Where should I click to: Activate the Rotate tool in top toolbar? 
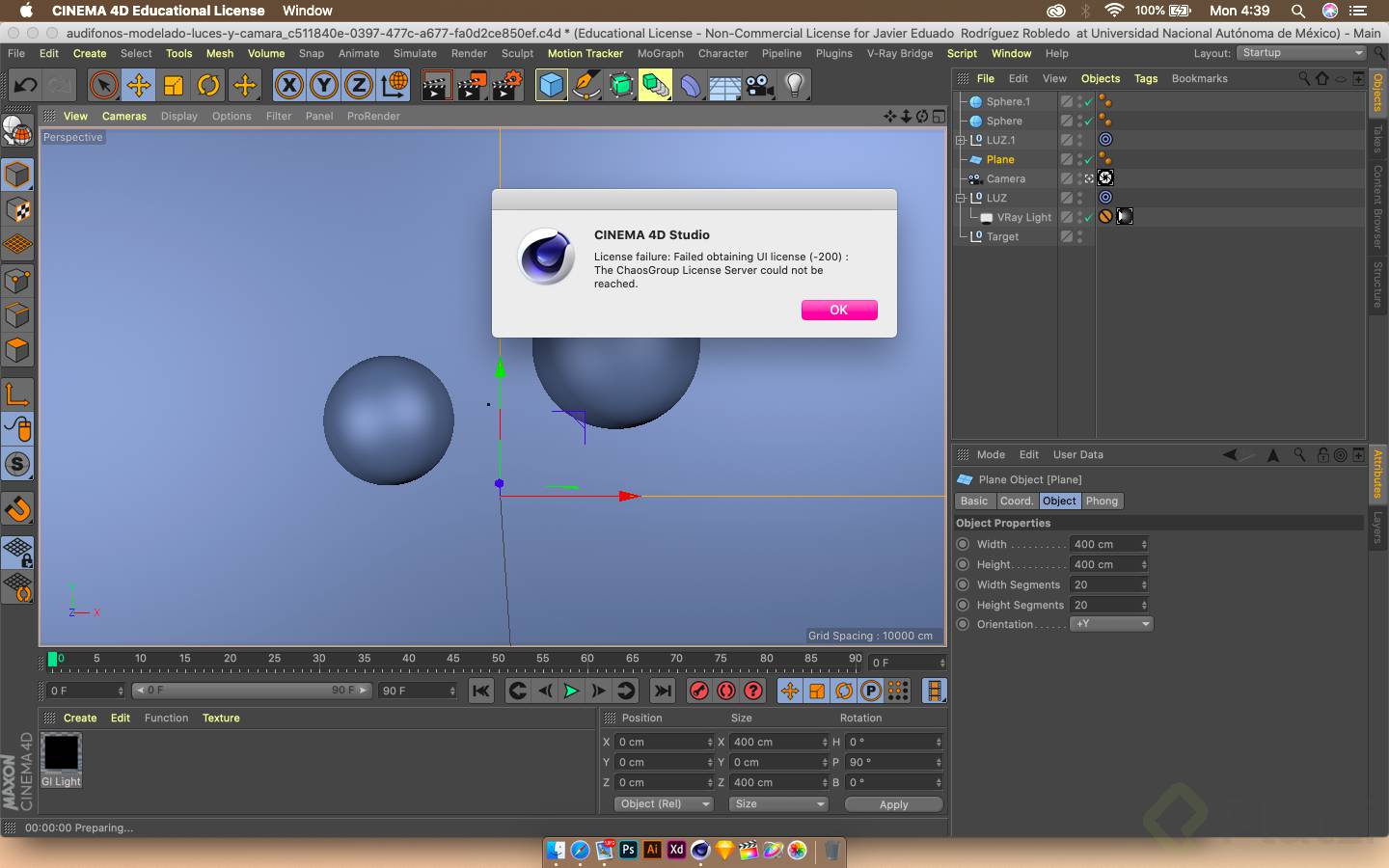click(208, 86)
